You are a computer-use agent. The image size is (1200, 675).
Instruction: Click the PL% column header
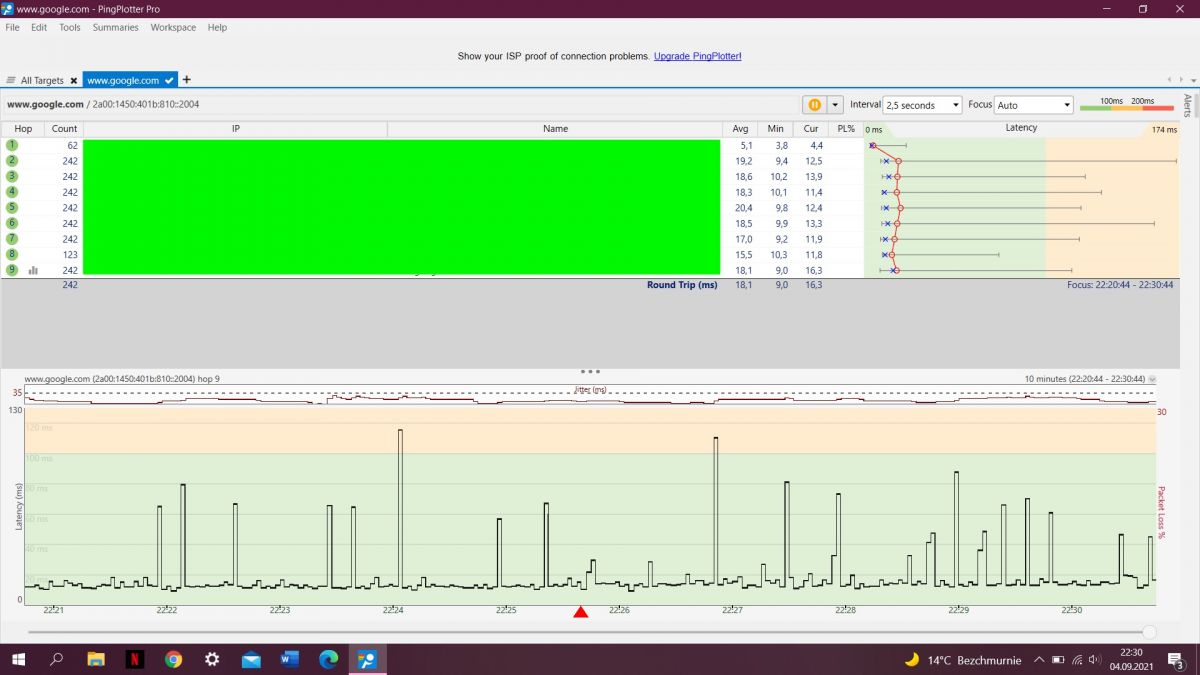point(846,129)
